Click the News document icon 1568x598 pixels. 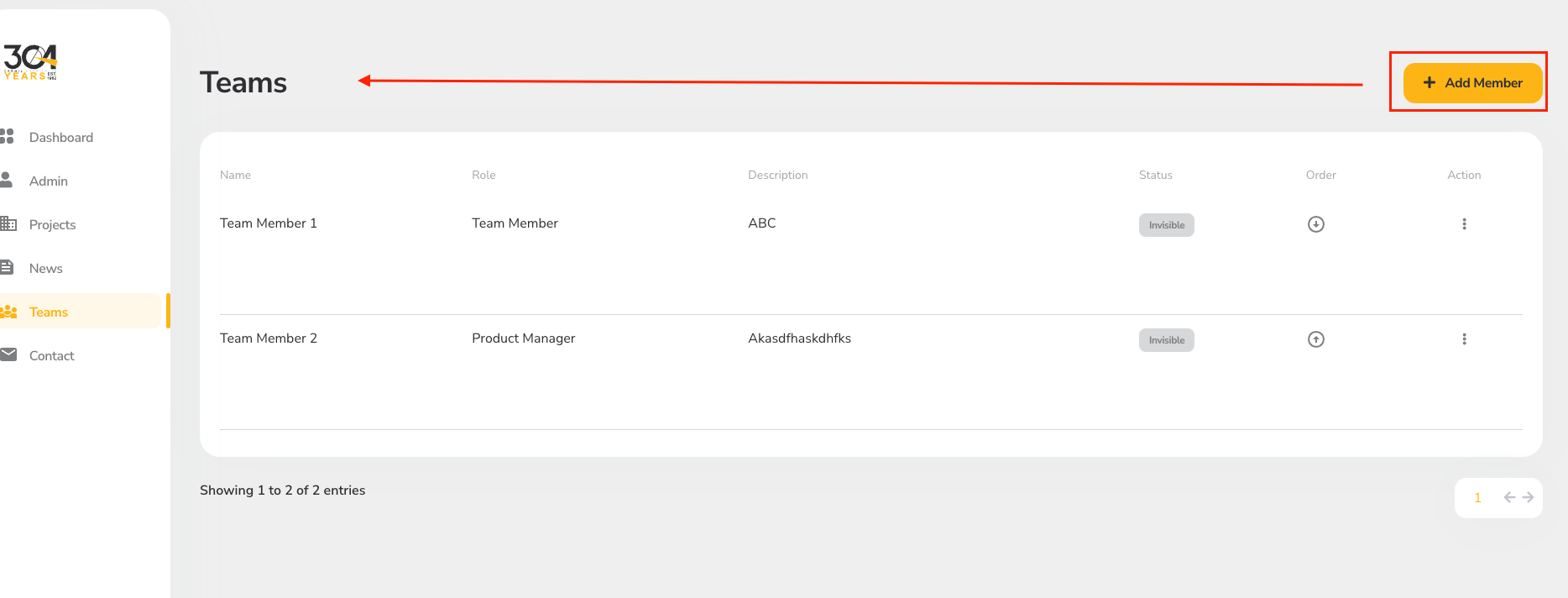tap(8, 268)
